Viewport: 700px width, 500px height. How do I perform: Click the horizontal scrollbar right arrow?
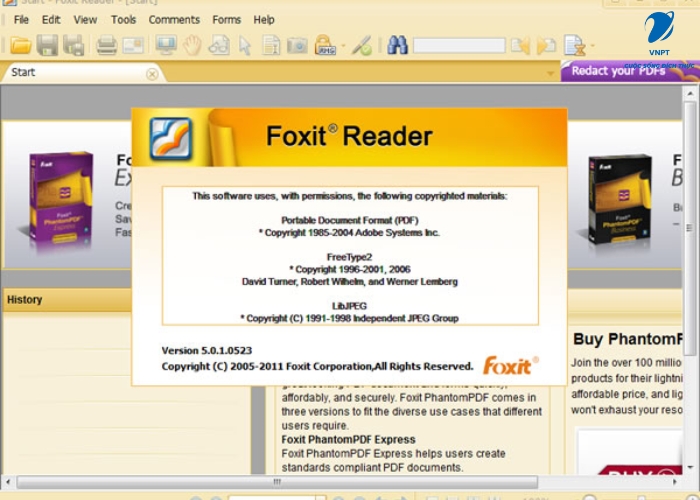click(x=675, y=482)
